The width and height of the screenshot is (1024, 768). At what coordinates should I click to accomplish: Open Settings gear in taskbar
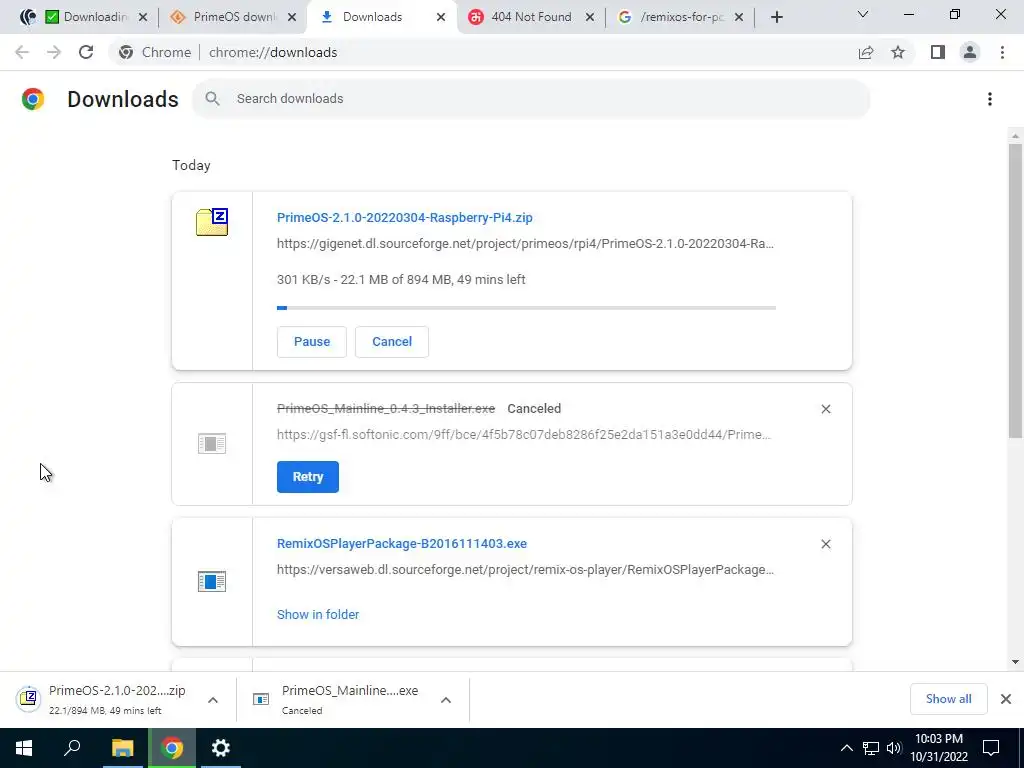pos(221,748)
